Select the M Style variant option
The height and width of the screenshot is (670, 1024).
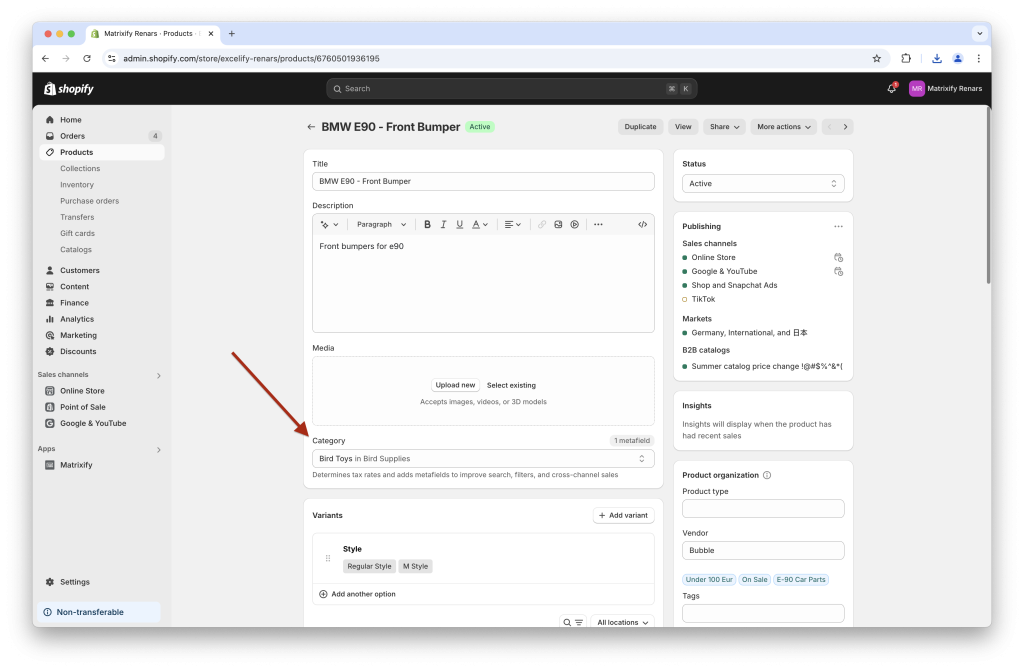coord(415,565)
